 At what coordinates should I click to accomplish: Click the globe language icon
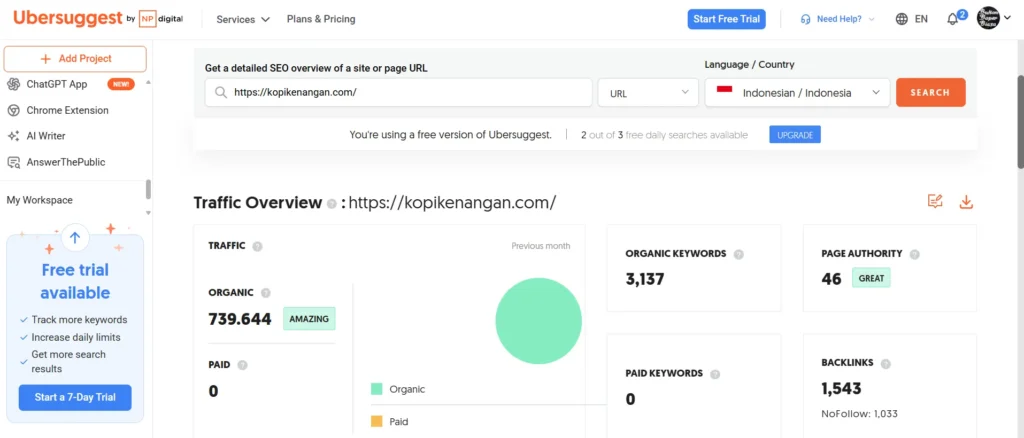902,19
